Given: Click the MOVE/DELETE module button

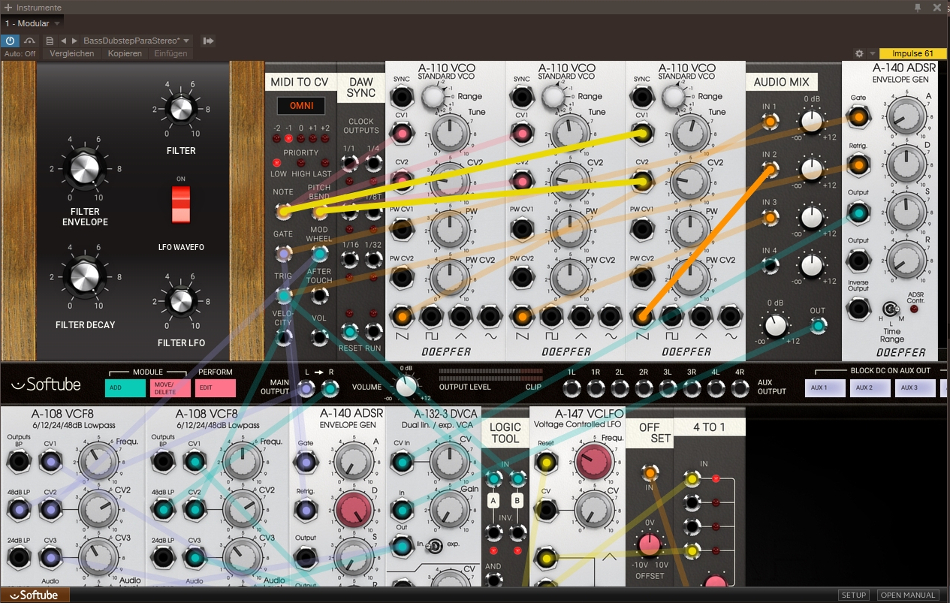Looking at the screenshot, I should [170, 388].
